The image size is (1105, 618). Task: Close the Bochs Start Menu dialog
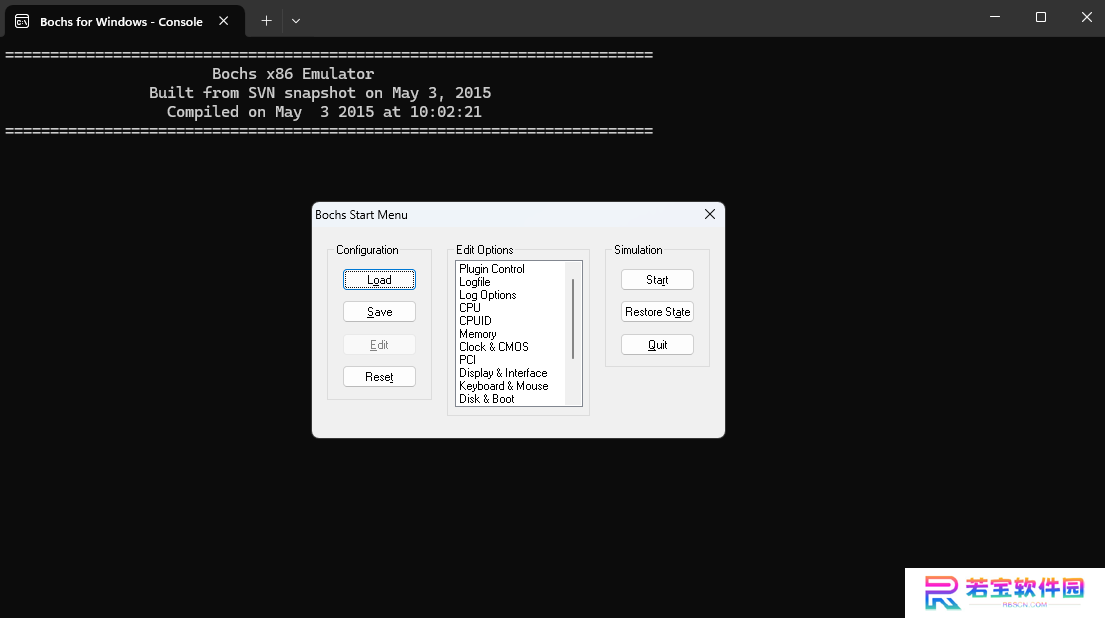pyautogui.click(x=710, y=214)
